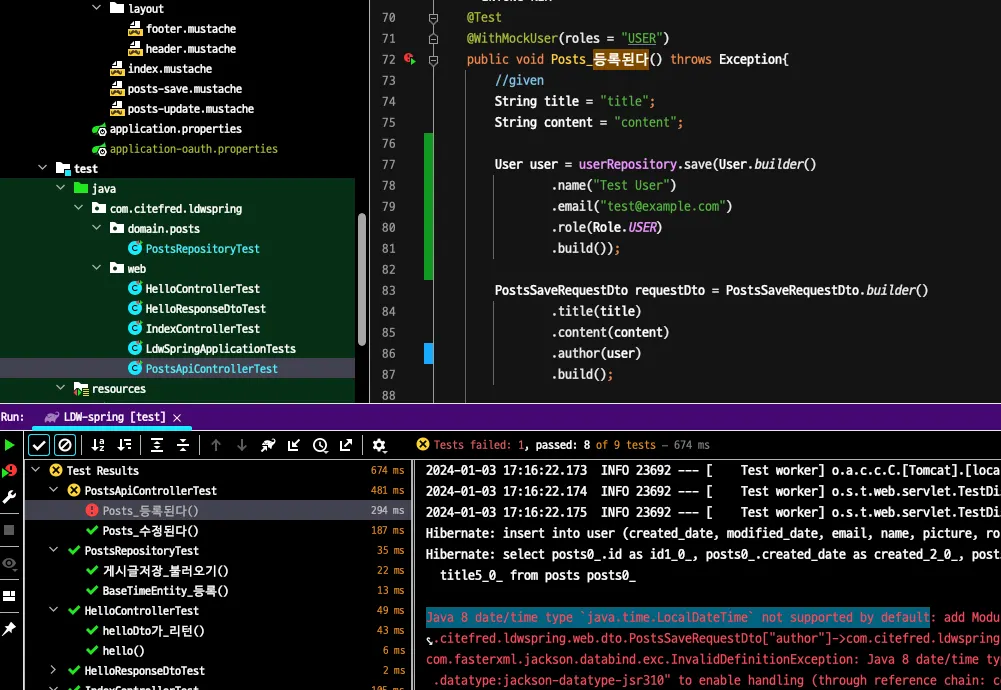
Task: Click Rerun Failed Tests icon
Action: (x=10, y=471)
